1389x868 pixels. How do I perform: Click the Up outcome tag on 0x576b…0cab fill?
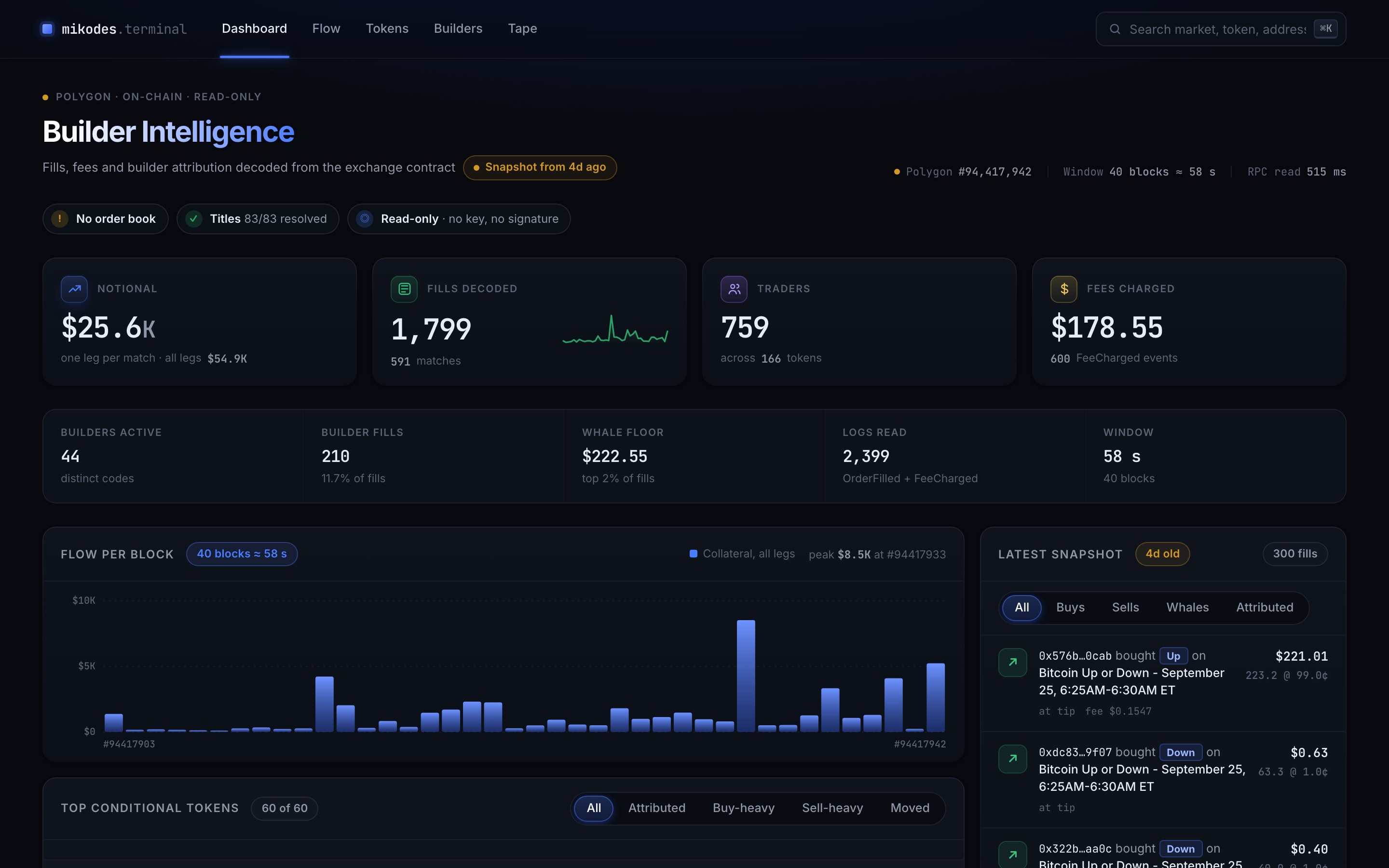[x=1173, y=656]
